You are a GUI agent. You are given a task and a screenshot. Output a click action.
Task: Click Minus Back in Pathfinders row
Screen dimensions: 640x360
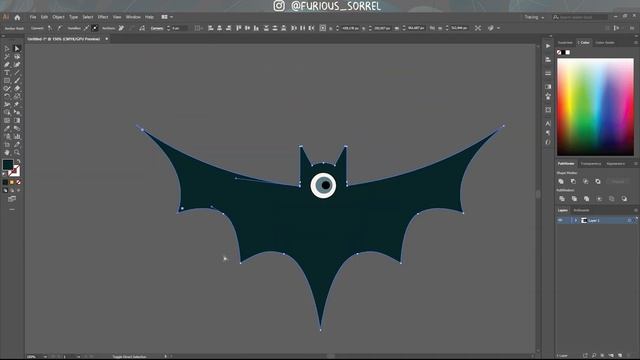pos(624,199)
